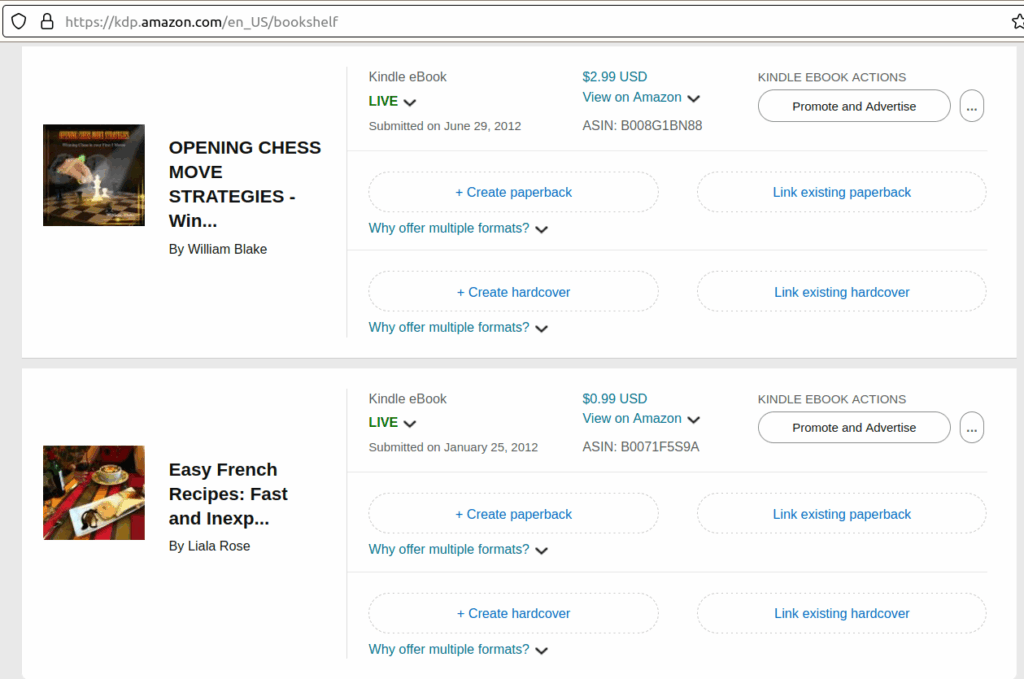The image size is (1024, 679).
Task: Click Promote and Advertise for chess book
Action: coord(853,106)
